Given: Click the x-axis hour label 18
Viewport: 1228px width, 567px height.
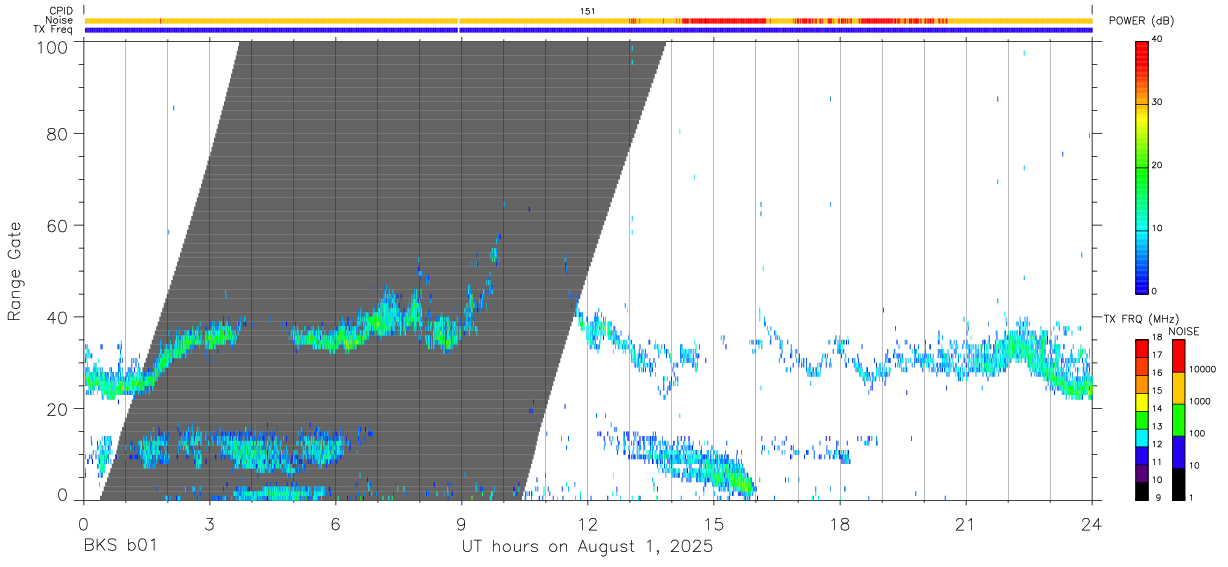Looking at the screenshot, I should [839, 524].
